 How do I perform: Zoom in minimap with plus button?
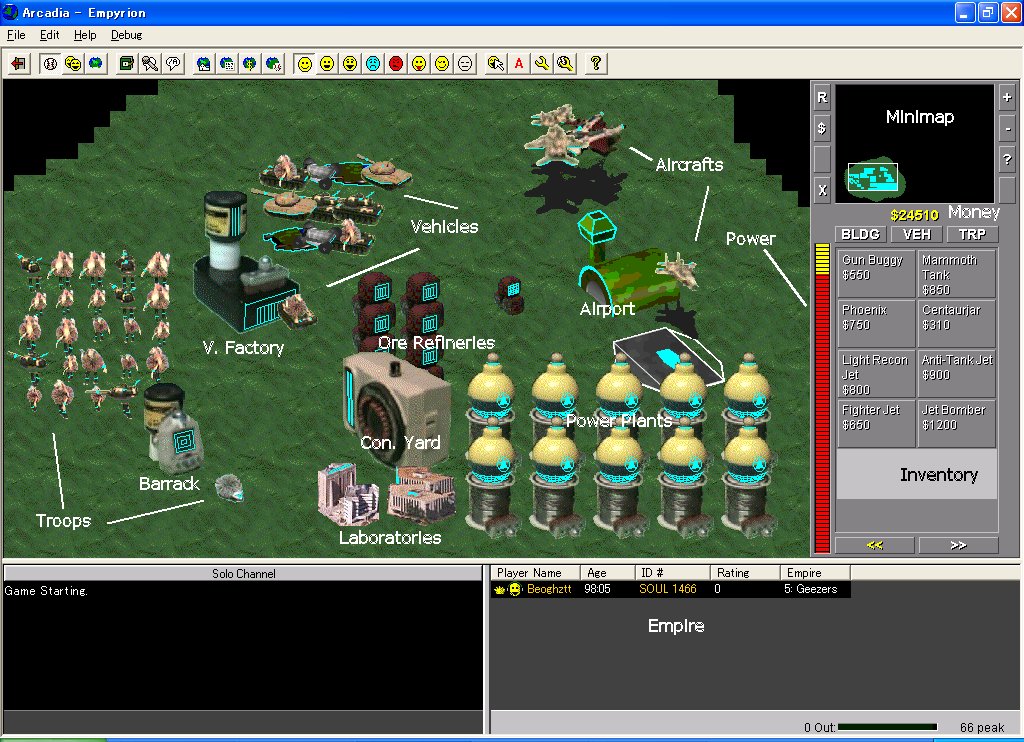(x=1007, y=98)
